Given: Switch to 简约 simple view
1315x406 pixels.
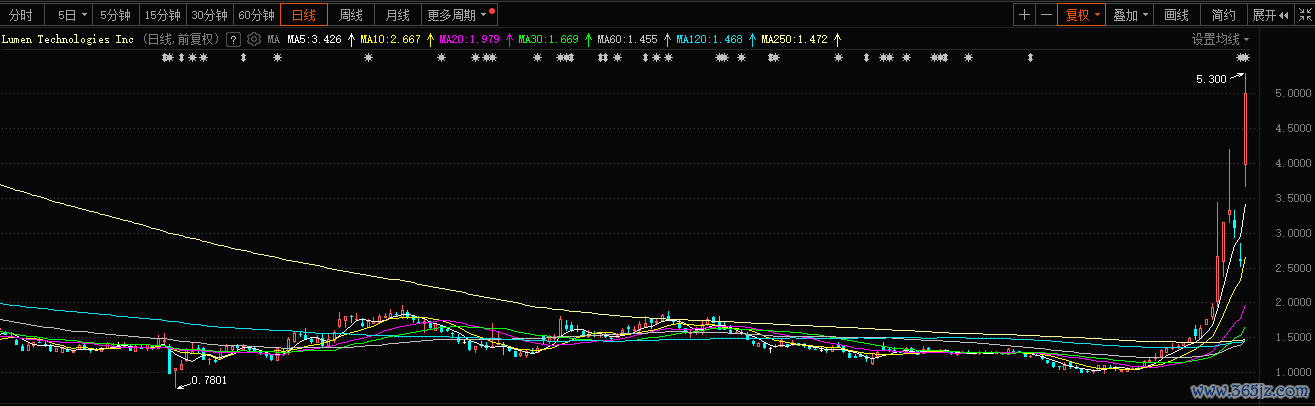Looking at the screenshot, I should pyautogui.click(x=1223, y=15).
